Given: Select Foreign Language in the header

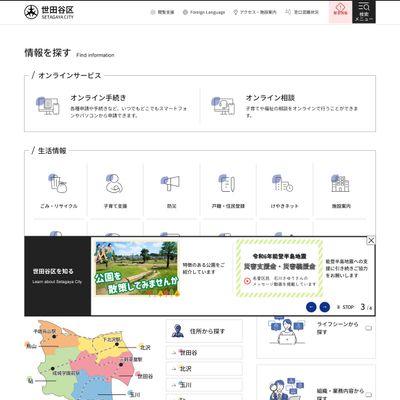Looking at the screenshot, I should (x=204, y=12).
